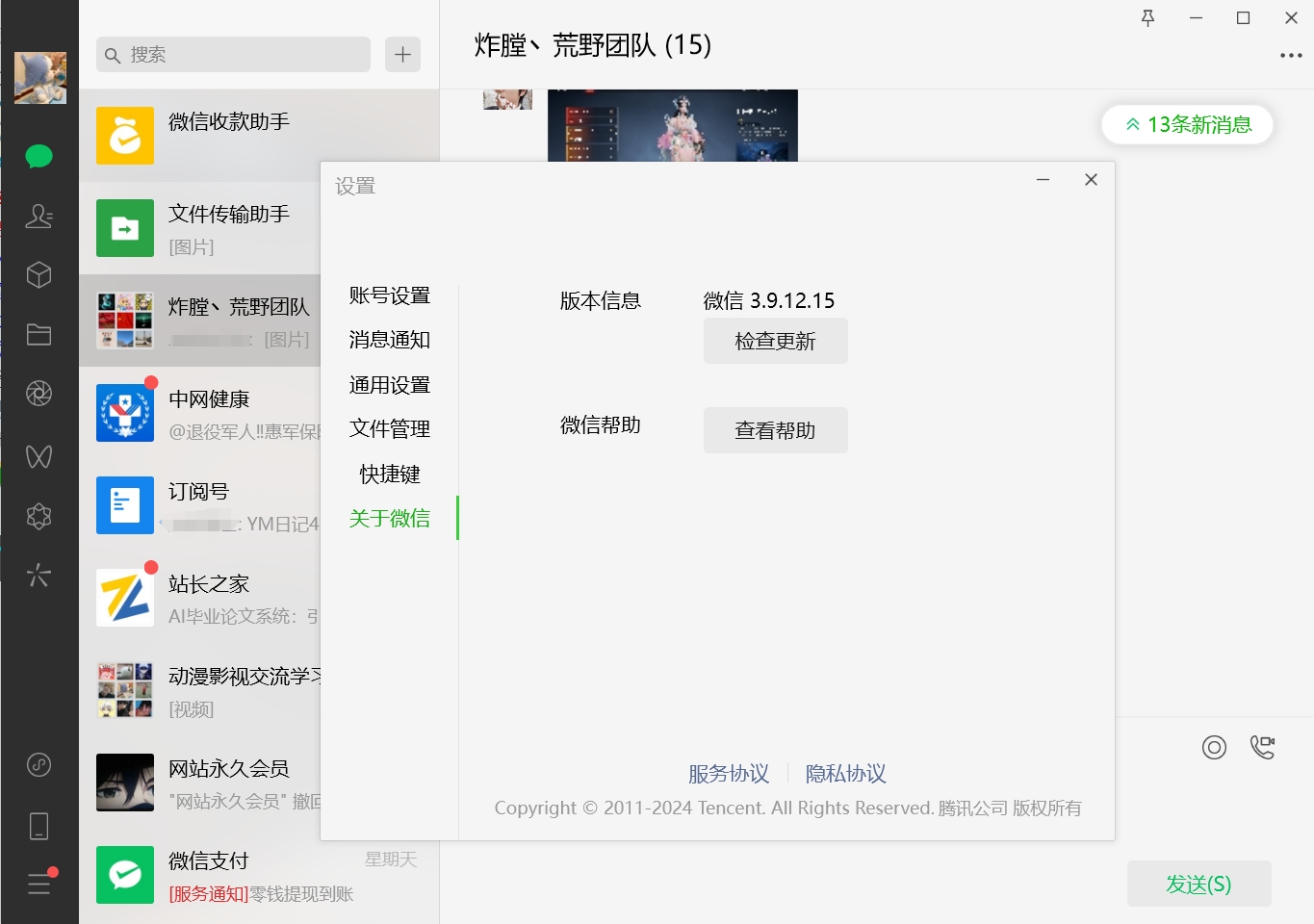Click the plus button to start chat

(x=402, y=55)
